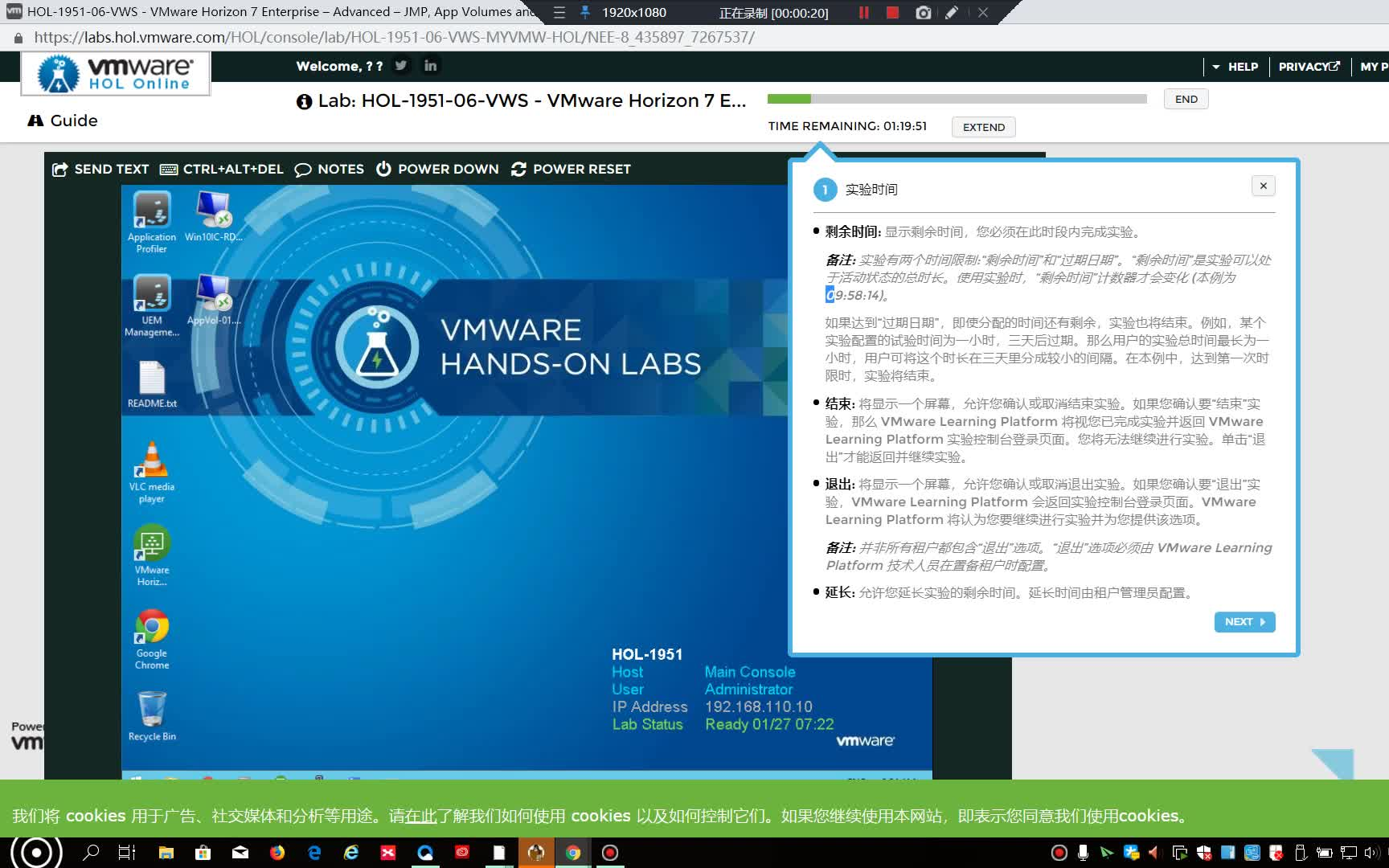Launch VLC media player desktop icon
1389x868 pixels.
pyautogui.click(x=151, y=473)
